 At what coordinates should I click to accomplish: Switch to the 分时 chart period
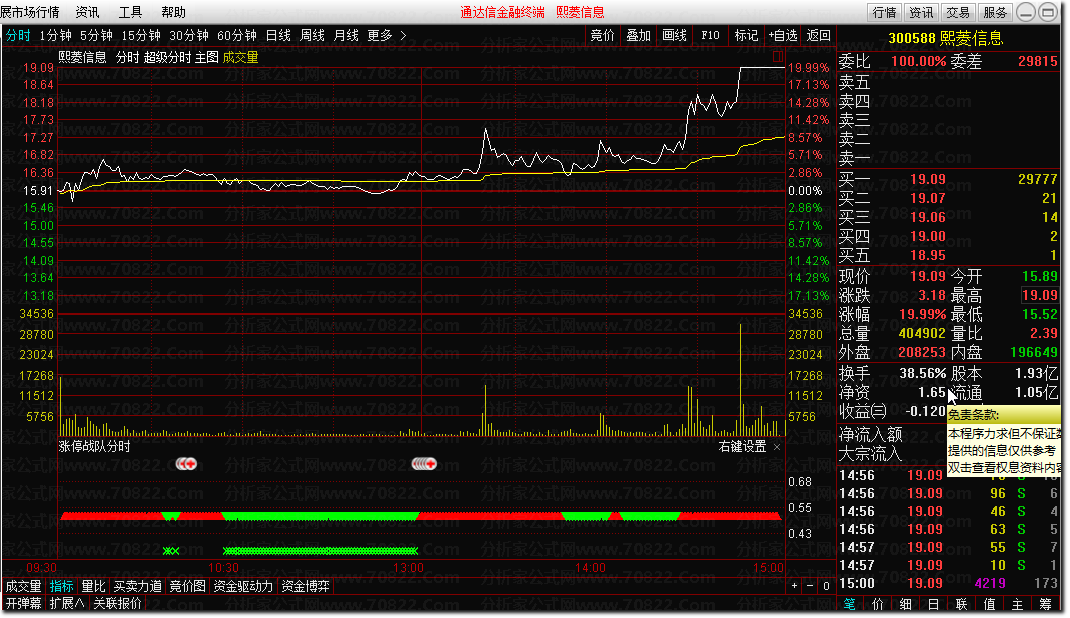(18, 35)
